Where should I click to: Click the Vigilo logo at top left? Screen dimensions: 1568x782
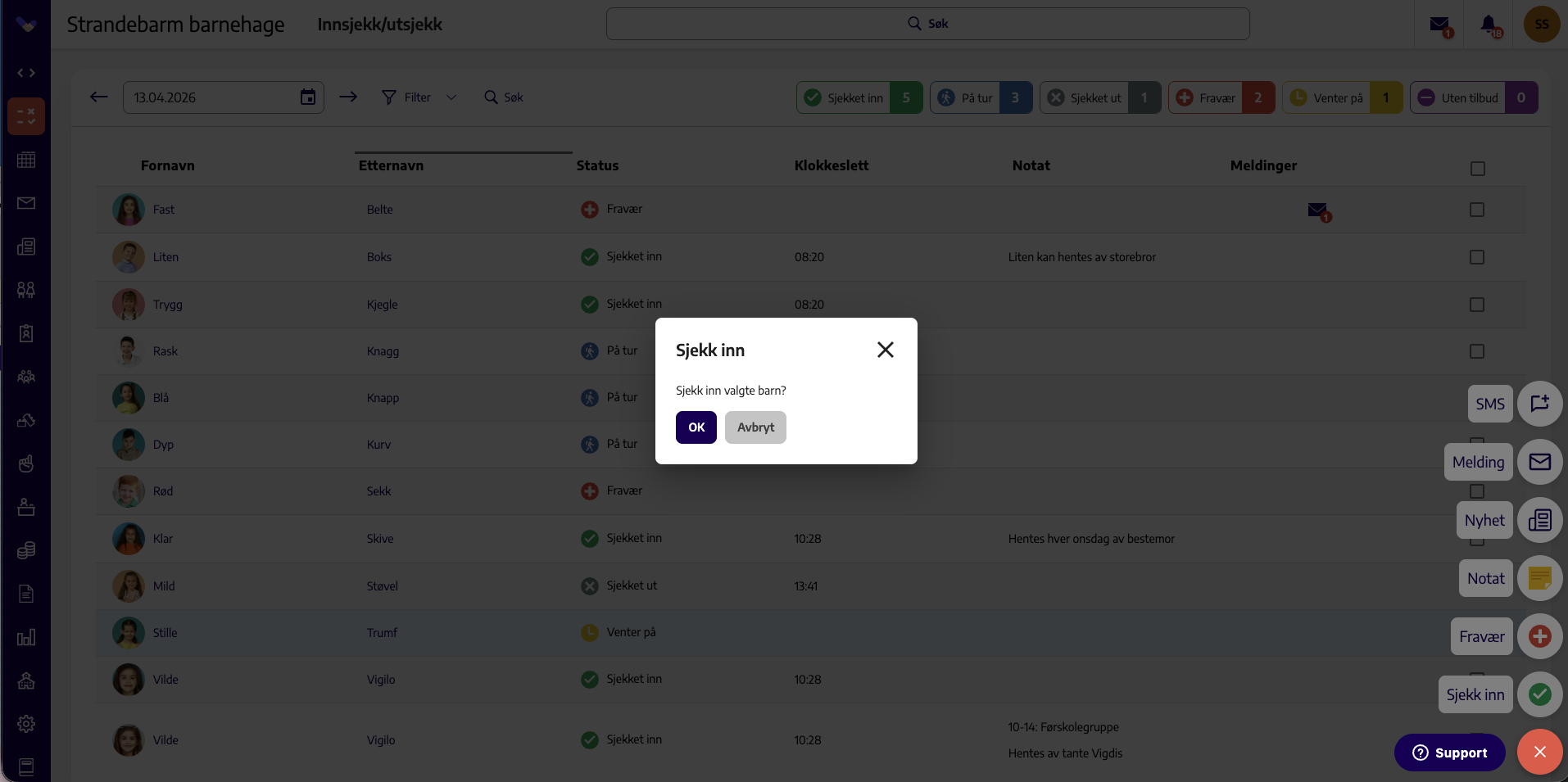26,25
